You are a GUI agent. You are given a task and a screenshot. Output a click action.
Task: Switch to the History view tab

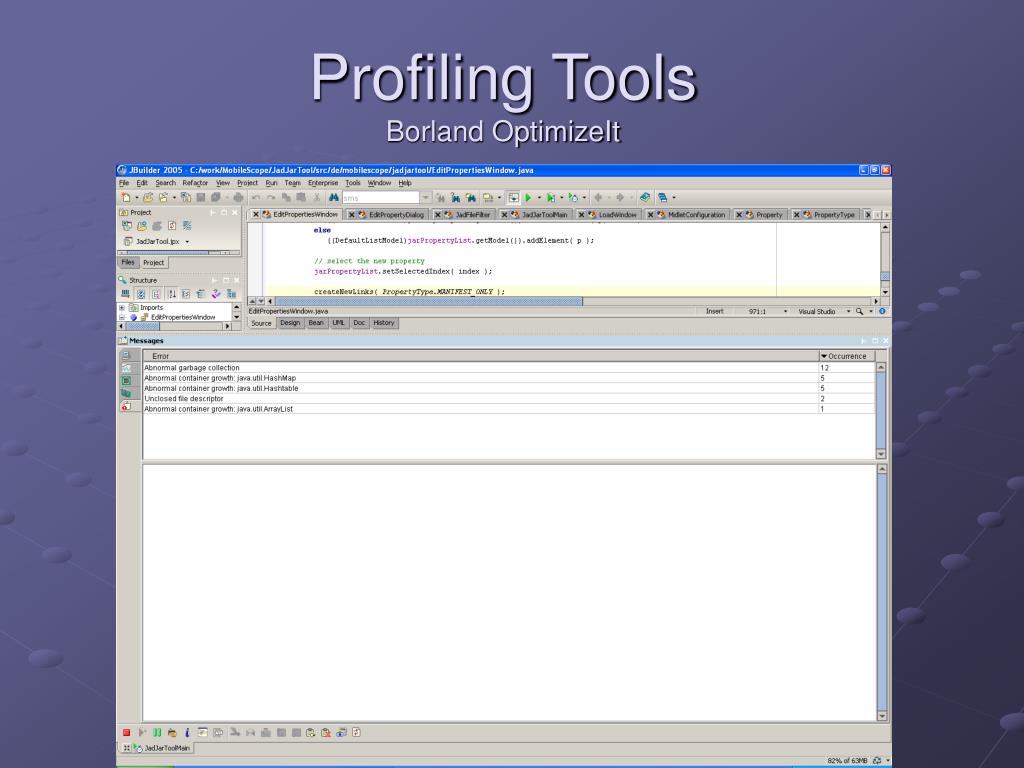tap(384, 323)
